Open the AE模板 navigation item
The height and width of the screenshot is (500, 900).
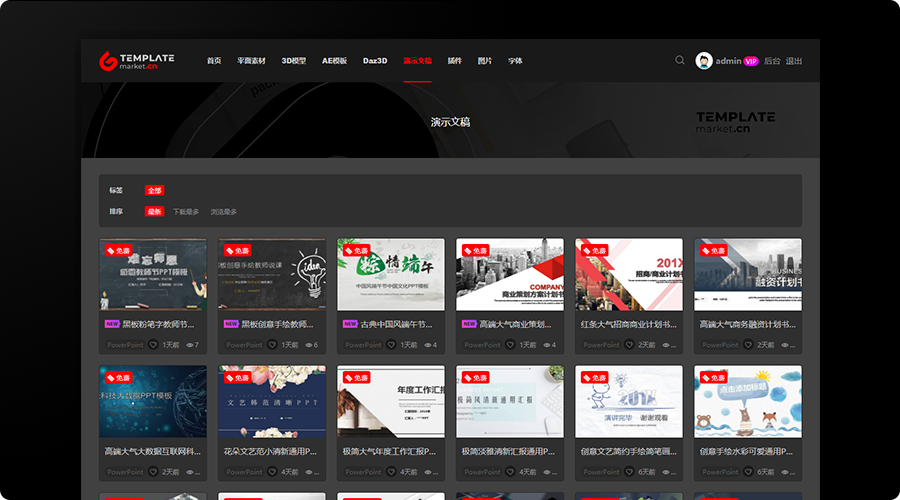coord(334,61)
